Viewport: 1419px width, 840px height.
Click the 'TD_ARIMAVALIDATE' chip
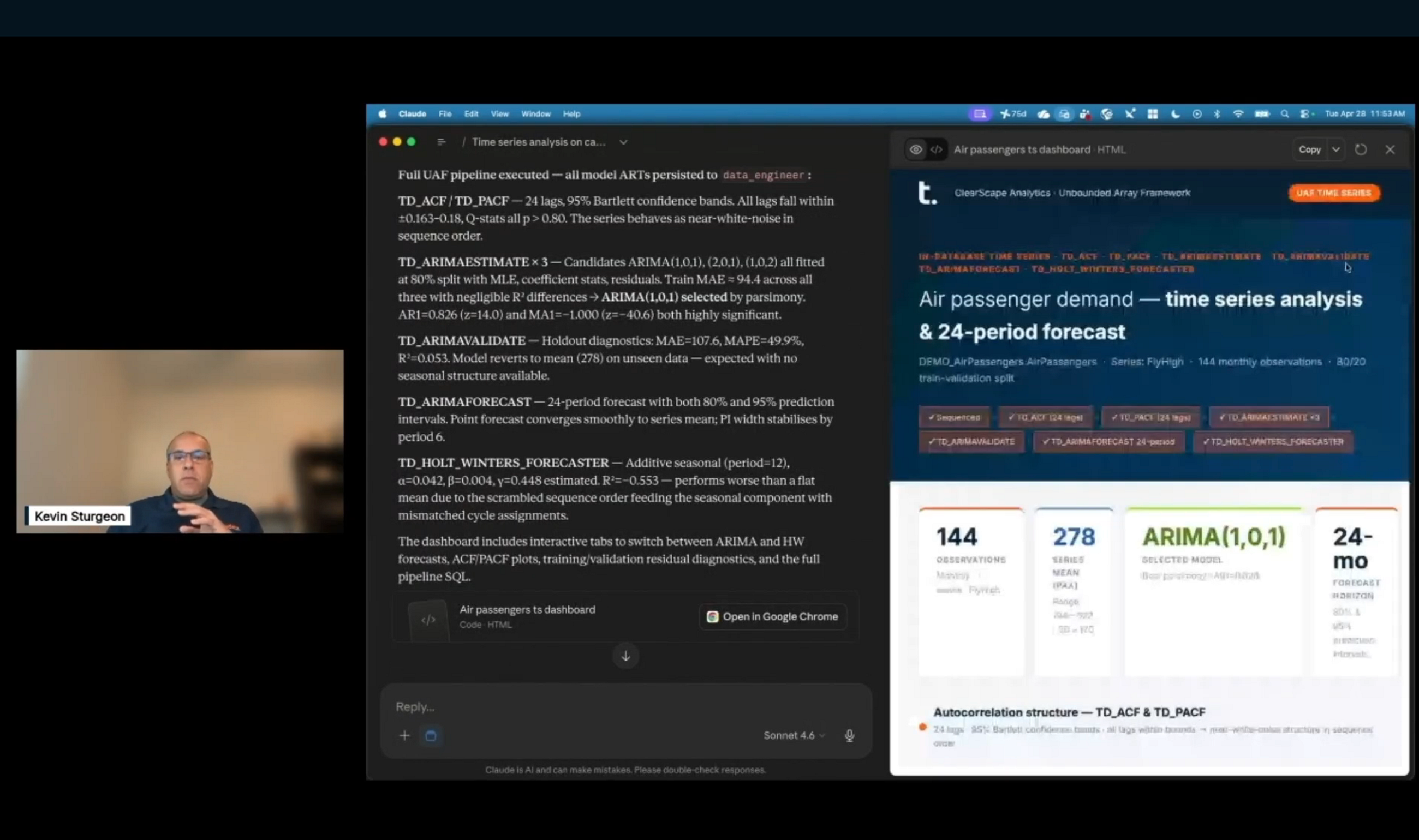971,441
